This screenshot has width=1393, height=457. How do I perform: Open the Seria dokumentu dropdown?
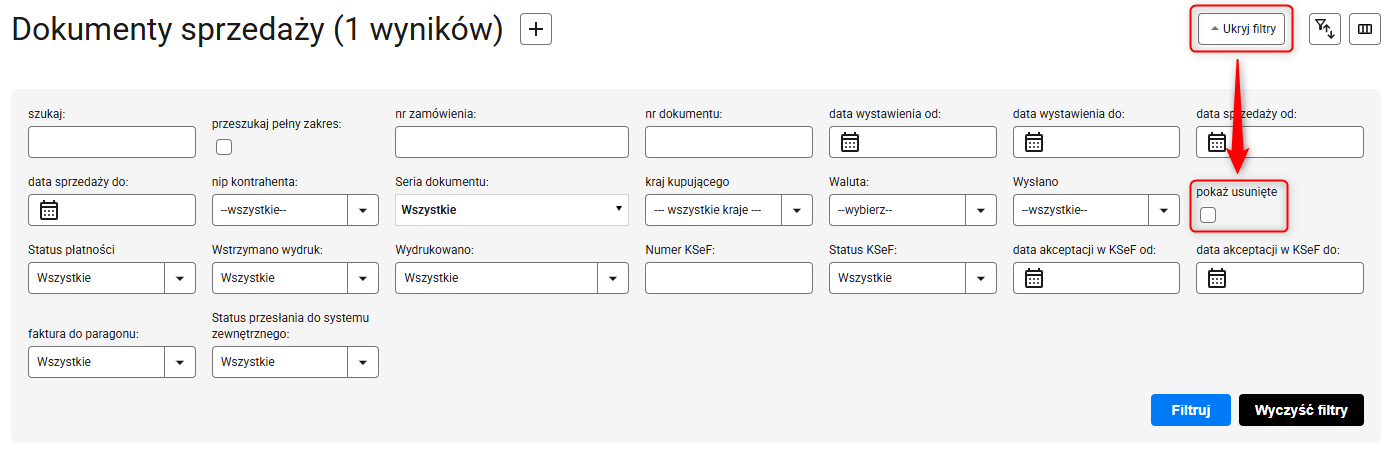point(511,210)
